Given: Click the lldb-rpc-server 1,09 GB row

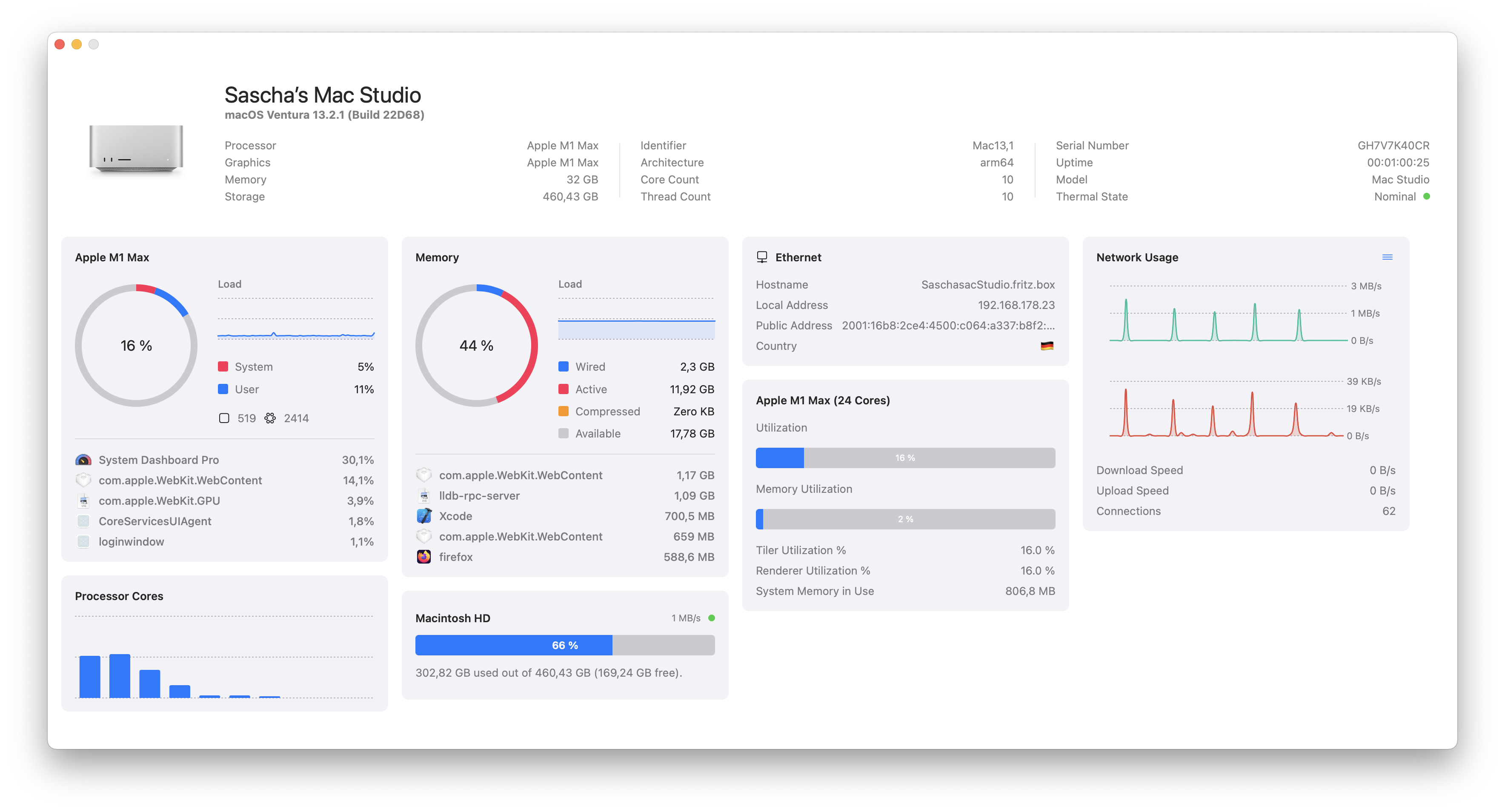Looking at the screenshot, I should coord(565,495).
